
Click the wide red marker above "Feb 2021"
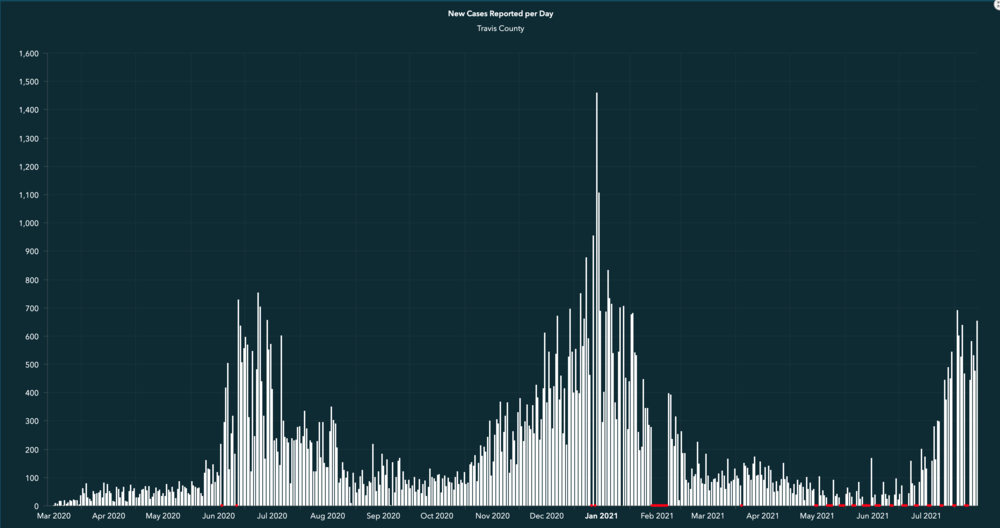659,505
